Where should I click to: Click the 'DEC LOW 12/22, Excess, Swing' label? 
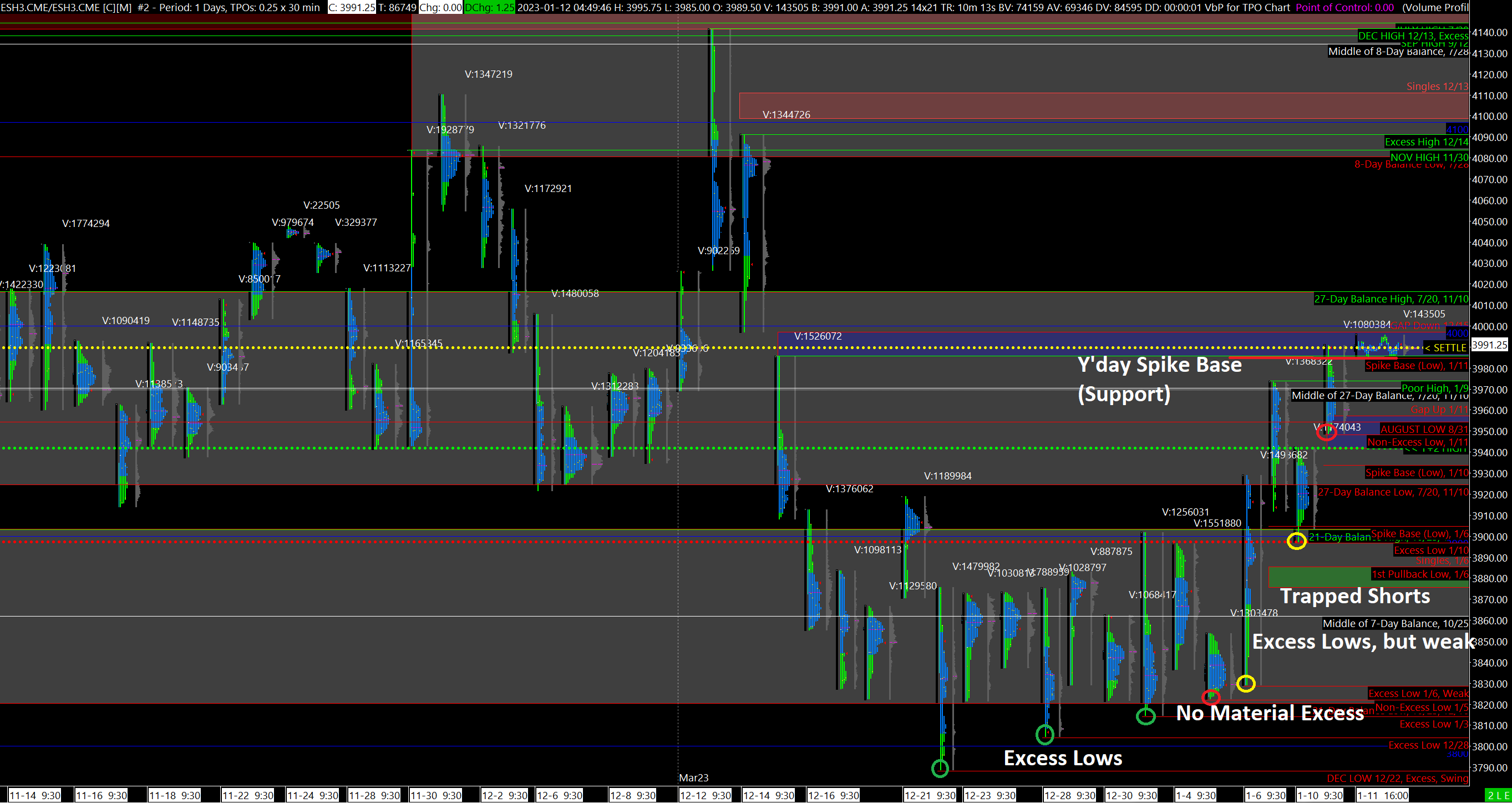coord(1397,779)
